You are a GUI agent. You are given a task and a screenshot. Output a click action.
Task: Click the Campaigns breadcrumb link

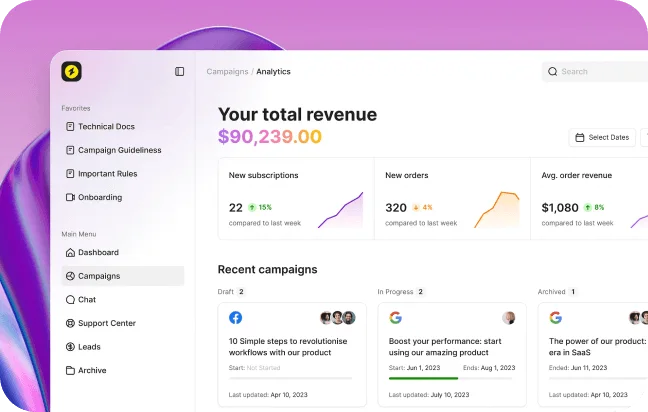tap(227, 71)
